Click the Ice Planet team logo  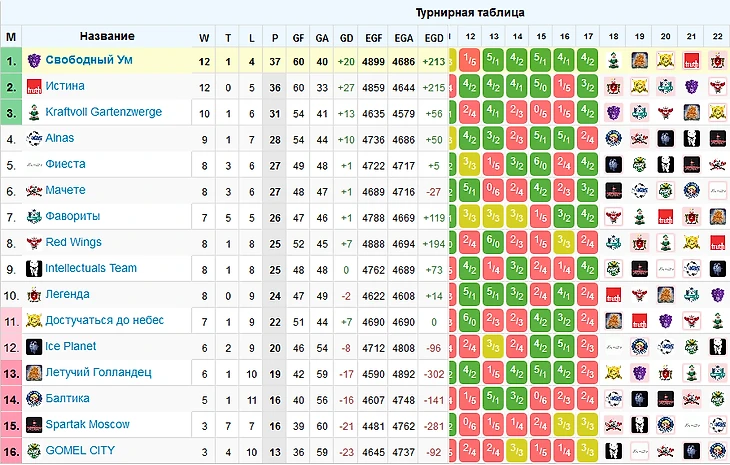pyautogui.click(x=33, y=346)
